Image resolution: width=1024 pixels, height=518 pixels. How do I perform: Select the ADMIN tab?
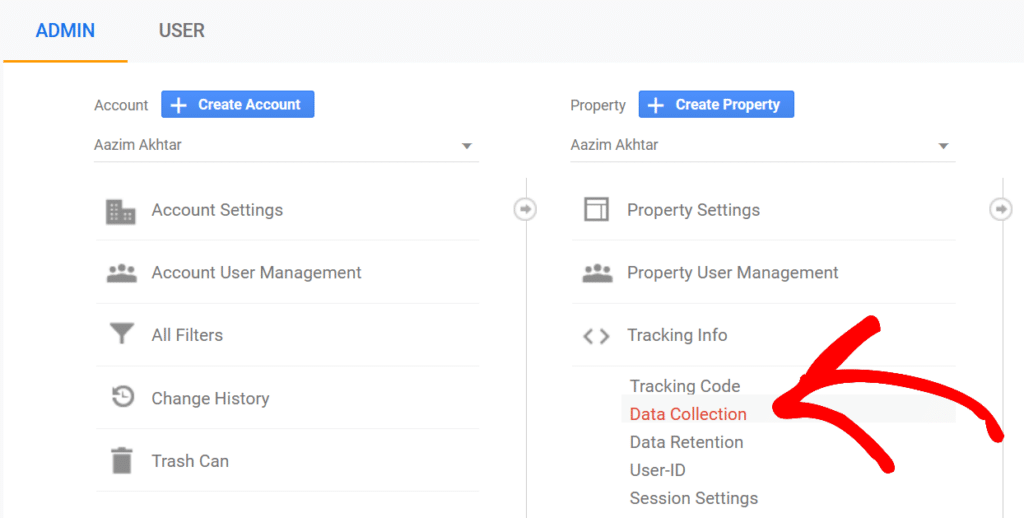click(65, 31)
